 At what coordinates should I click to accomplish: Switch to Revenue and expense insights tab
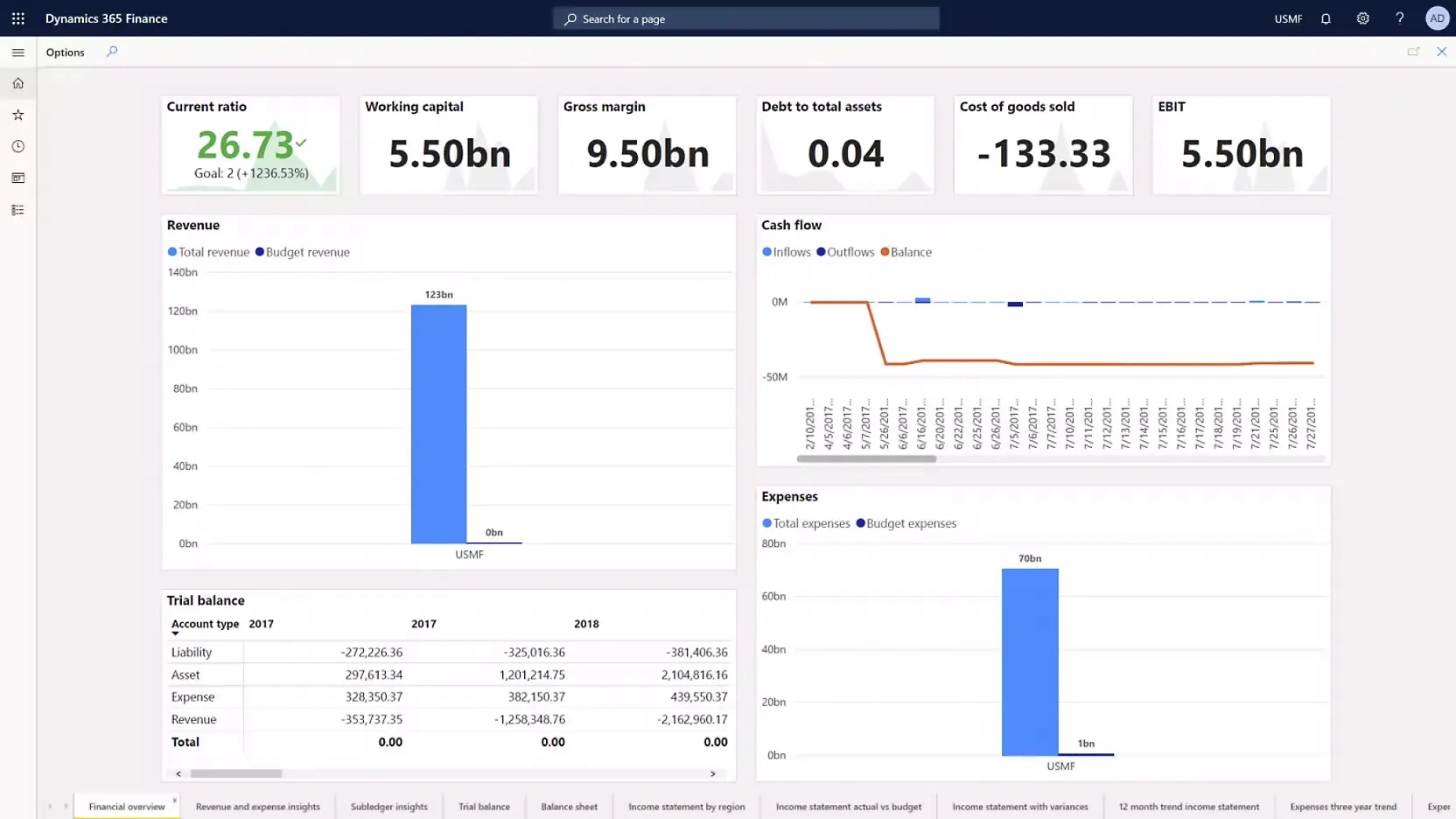point(258,807)
